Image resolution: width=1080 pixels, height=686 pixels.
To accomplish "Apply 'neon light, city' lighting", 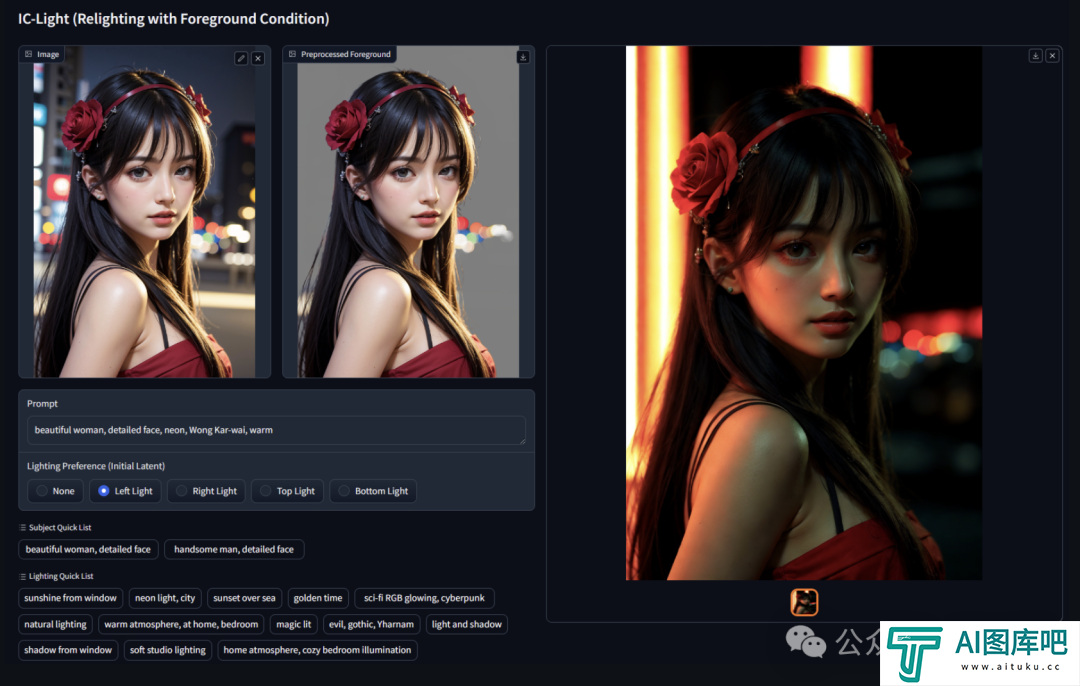I will click(165, 598).
